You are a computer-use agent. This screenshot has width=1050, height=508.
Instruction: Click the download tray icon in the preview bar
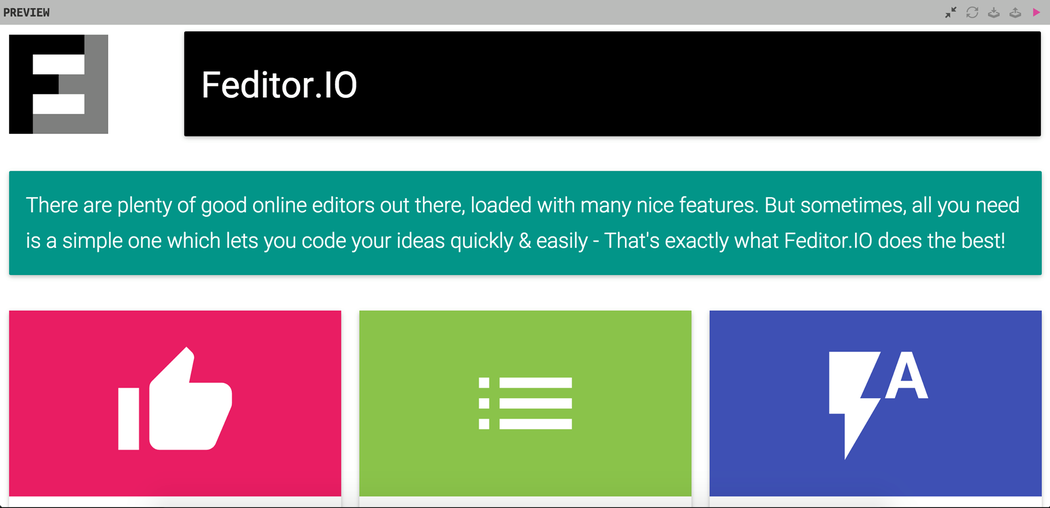point(994,12)
